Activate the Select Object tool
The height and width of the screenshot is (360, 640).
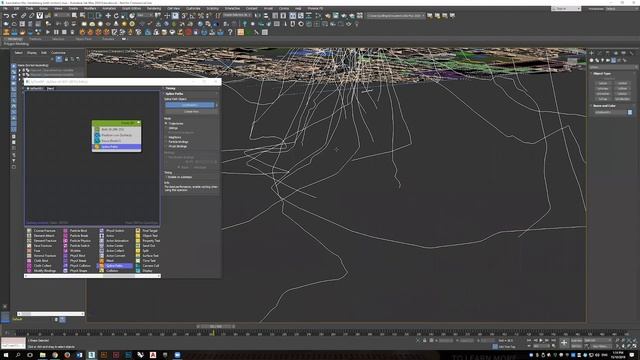pos(74,16)
